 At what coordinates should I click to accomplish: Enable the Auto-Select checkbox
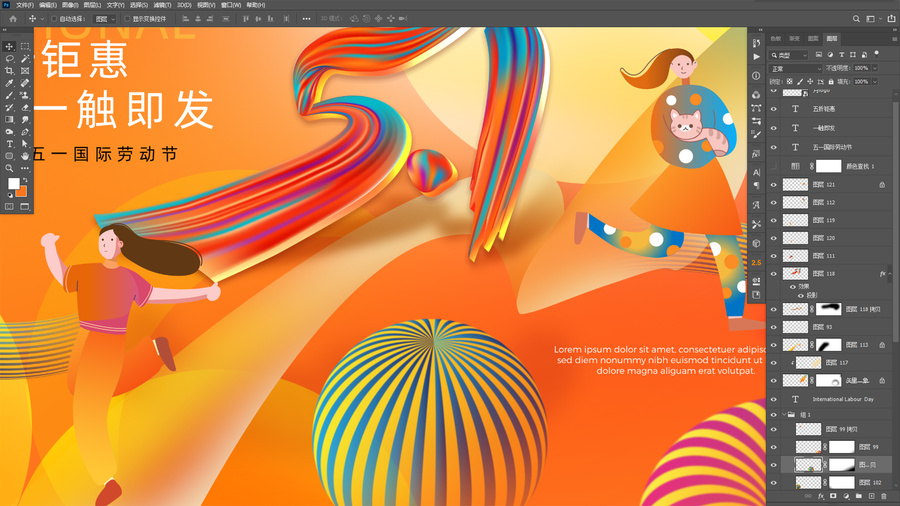pyautogui.click(x=54, y=19)
